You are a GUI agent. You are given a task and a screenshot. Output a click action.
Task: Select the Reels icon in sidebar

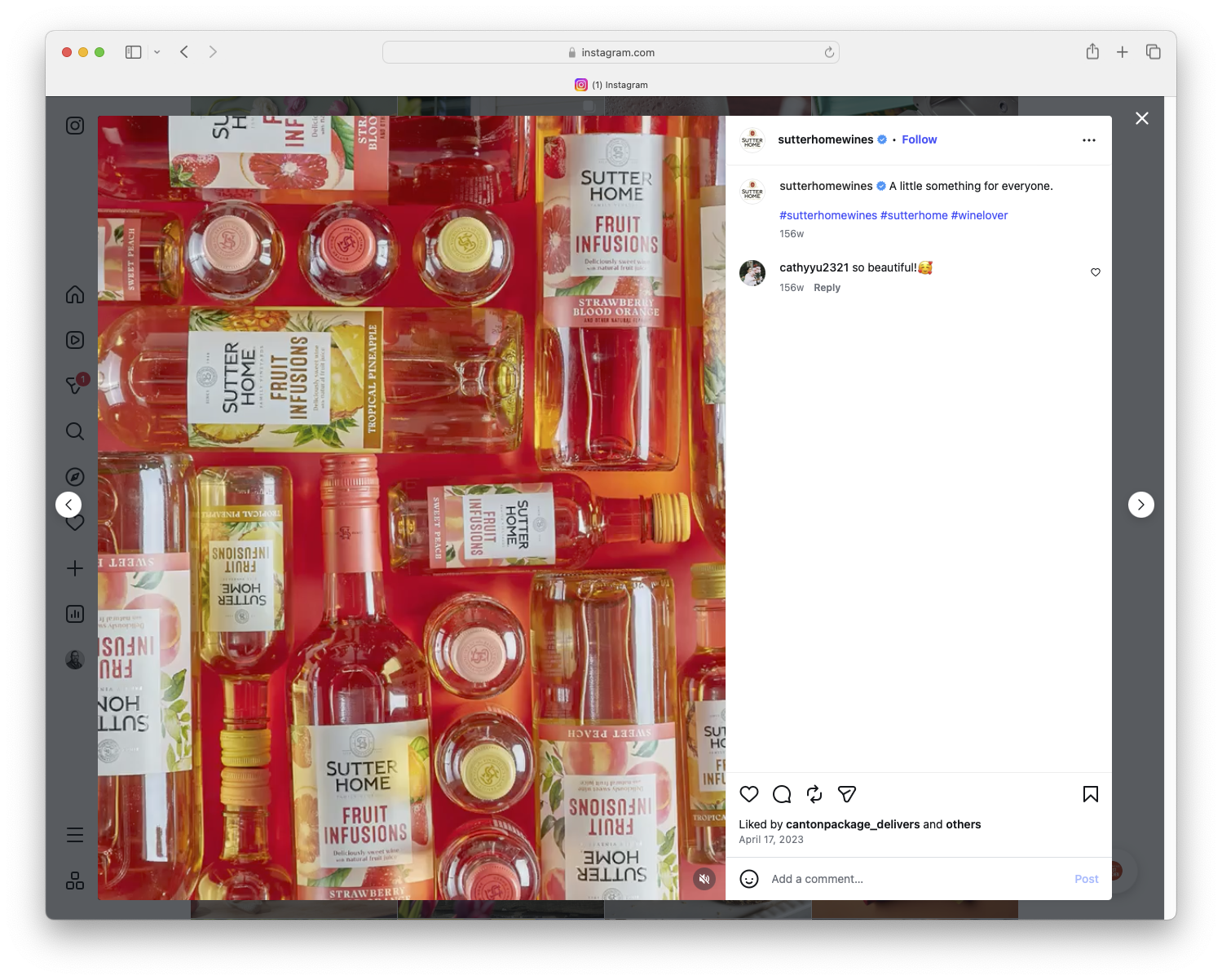coord(74,340)
